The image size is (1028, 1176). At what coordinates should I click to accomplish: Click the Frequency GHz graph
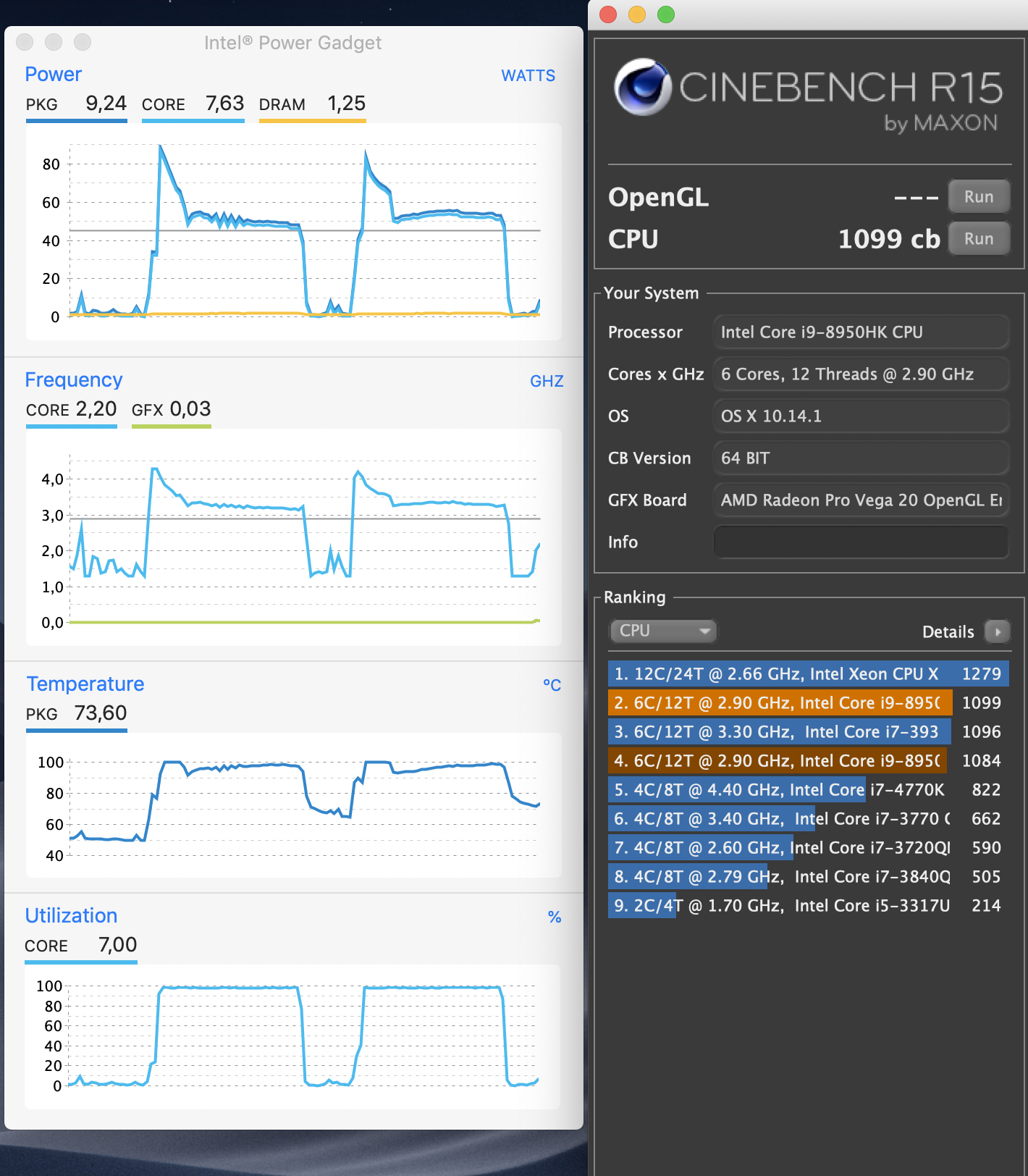[x=294, y=537]
